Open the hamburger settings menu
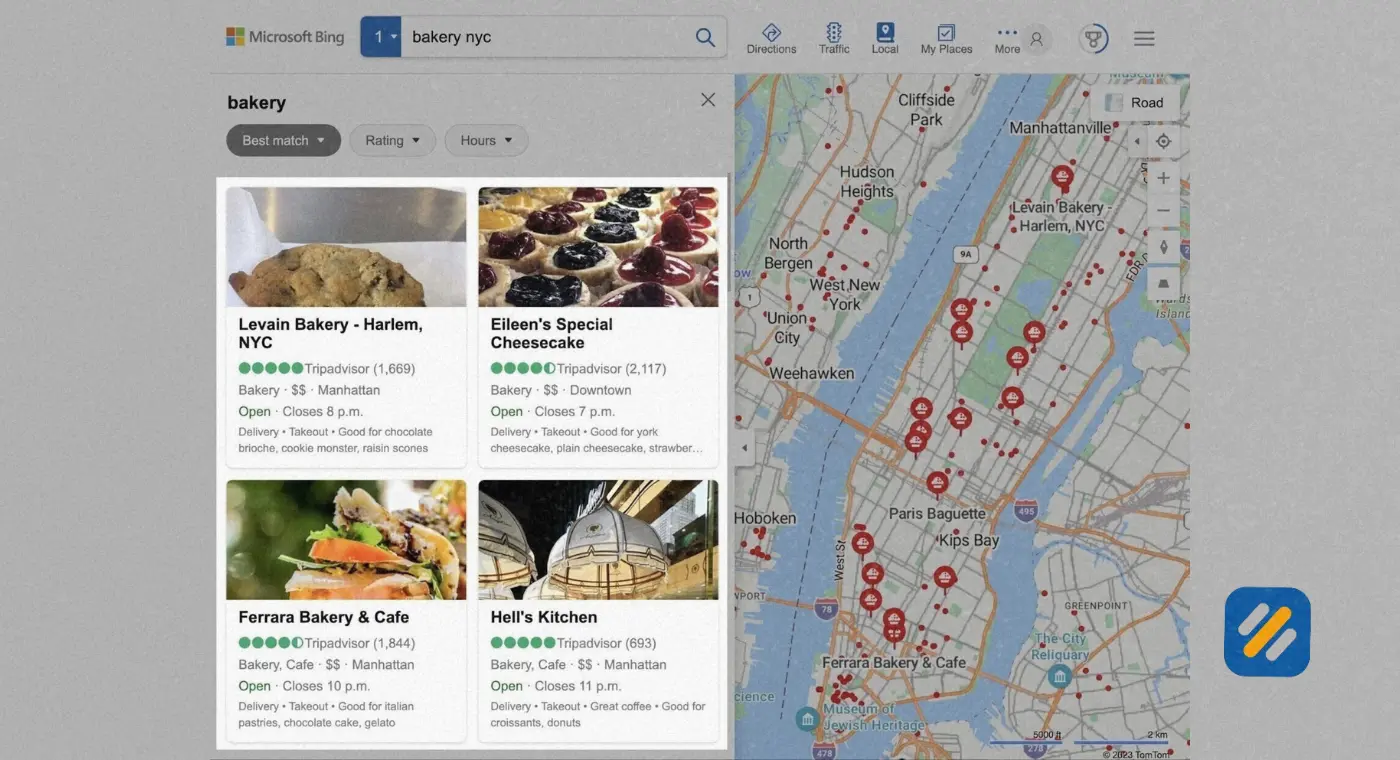The height and width of the screenshot is (760, 1400). pos(1144,39)
